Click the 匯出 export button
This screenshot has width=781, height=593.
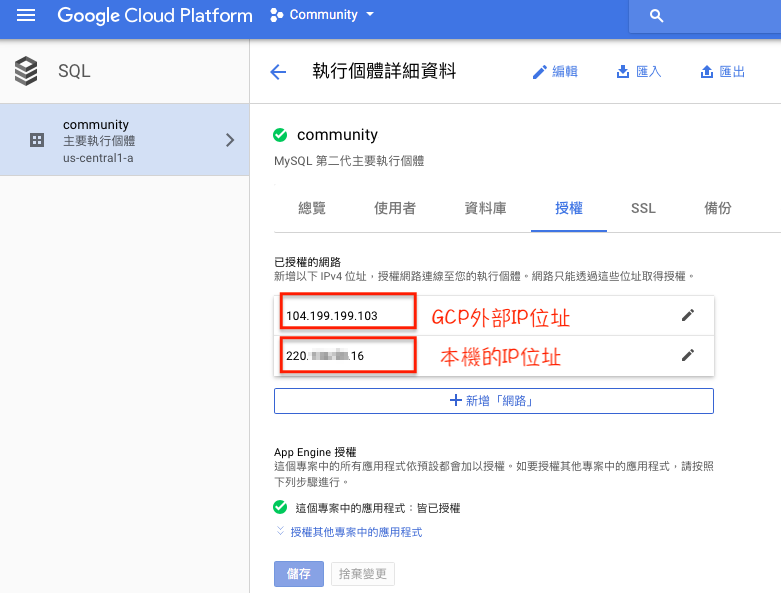[x=723, y=72]
